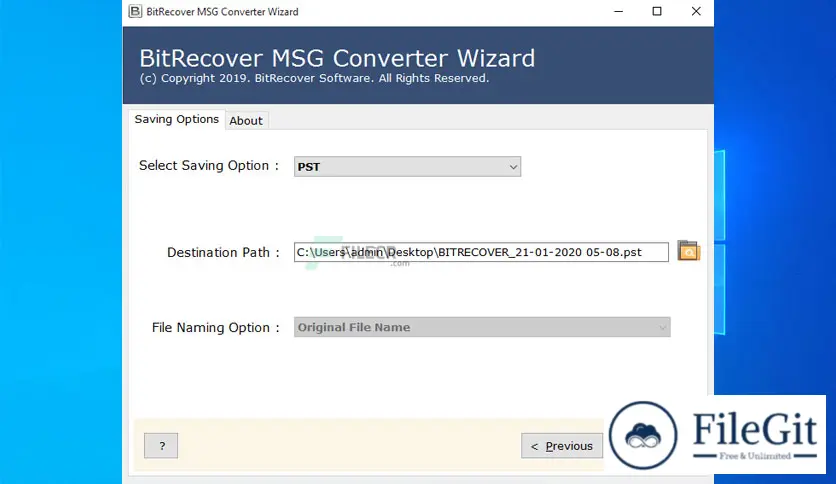The image size is (836, 484).
Task: Click the Copyright 2019 BitRecover Software notice
Action: tap(314, 78)
